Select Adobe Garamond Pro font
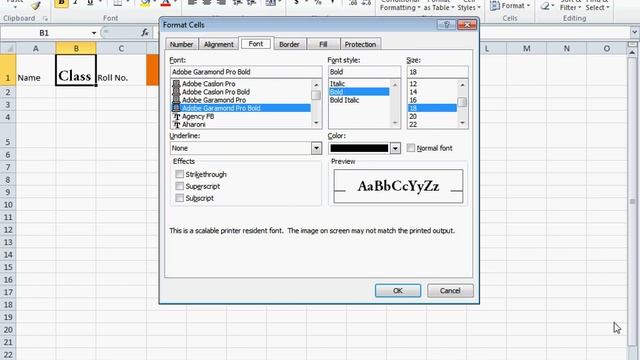The height and width of the screenshot is (360, 640). tap(213, 100)
